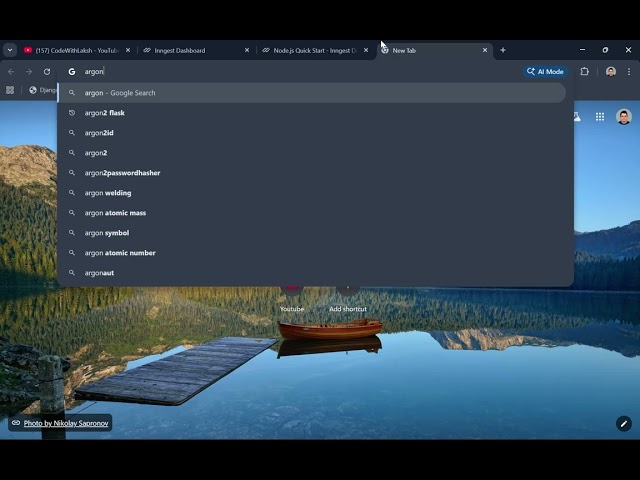Close the CodeWithLaksh YouTube tab

(x=128, y=50)
